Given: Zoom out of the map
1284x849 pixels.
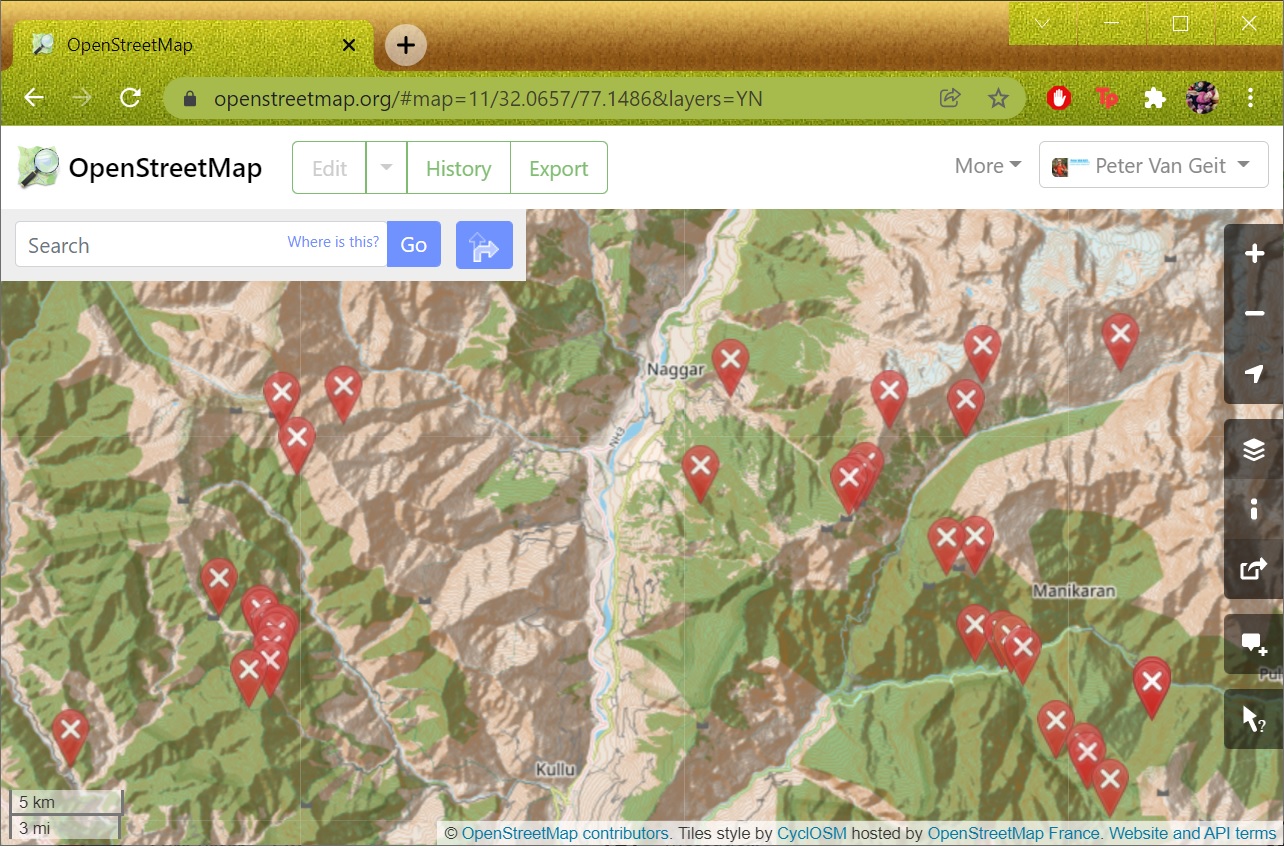Looking at the screenshot, I should 1254,314.
